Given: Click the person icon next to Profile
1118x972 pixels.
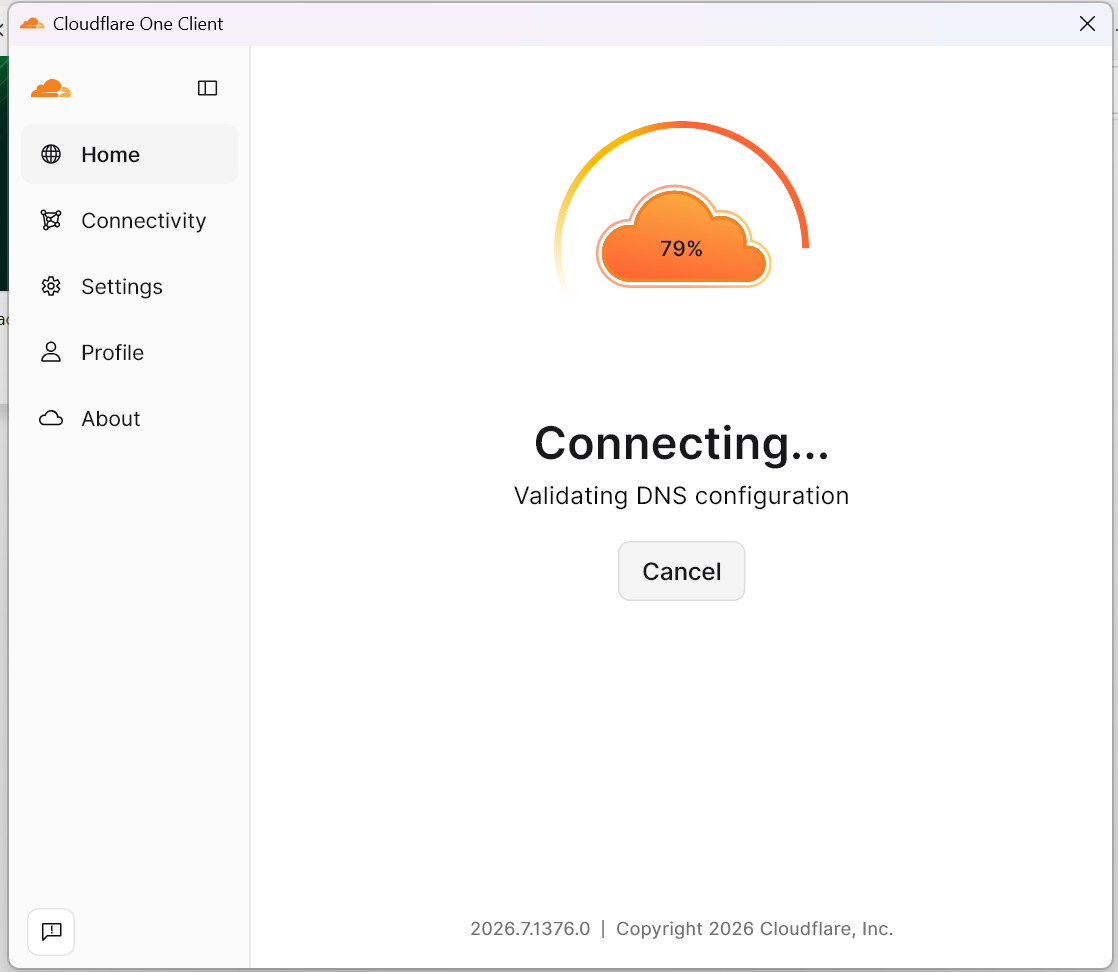Looking at the screenshot, I should (x=51, y=352).
